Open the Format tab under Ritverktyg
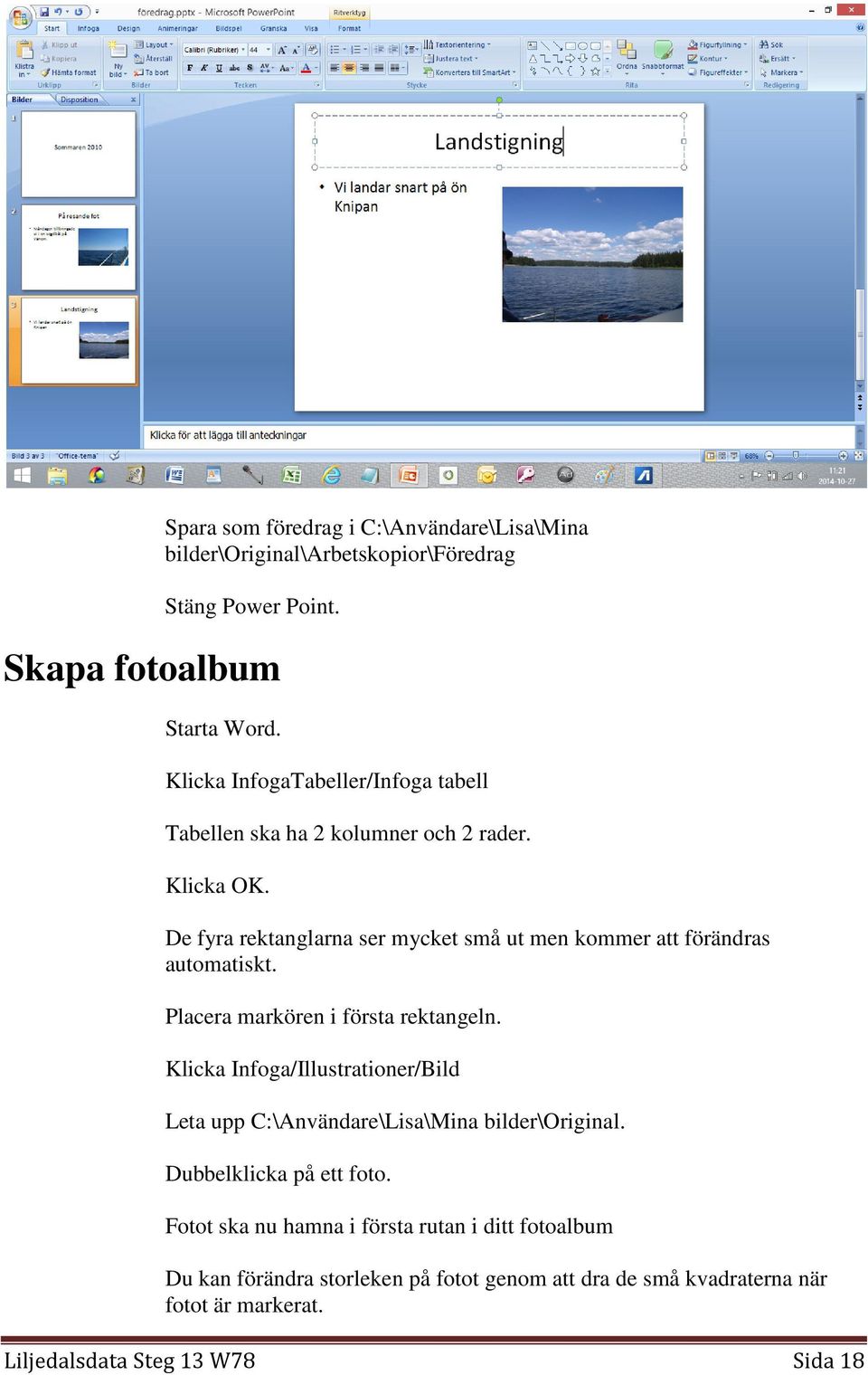 350,28
